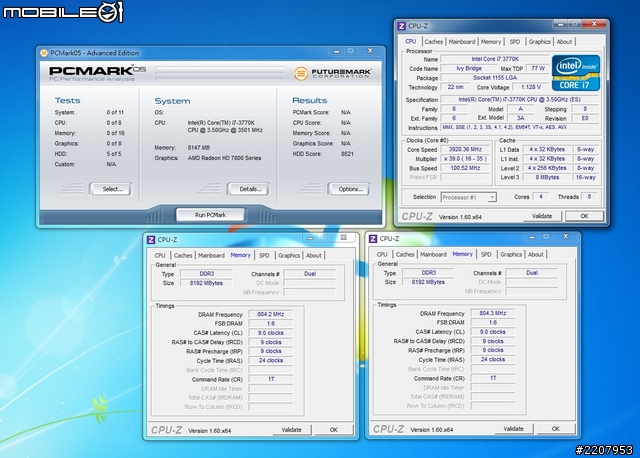Click the processor name Intel Core i7 3770K

point(495,59)
